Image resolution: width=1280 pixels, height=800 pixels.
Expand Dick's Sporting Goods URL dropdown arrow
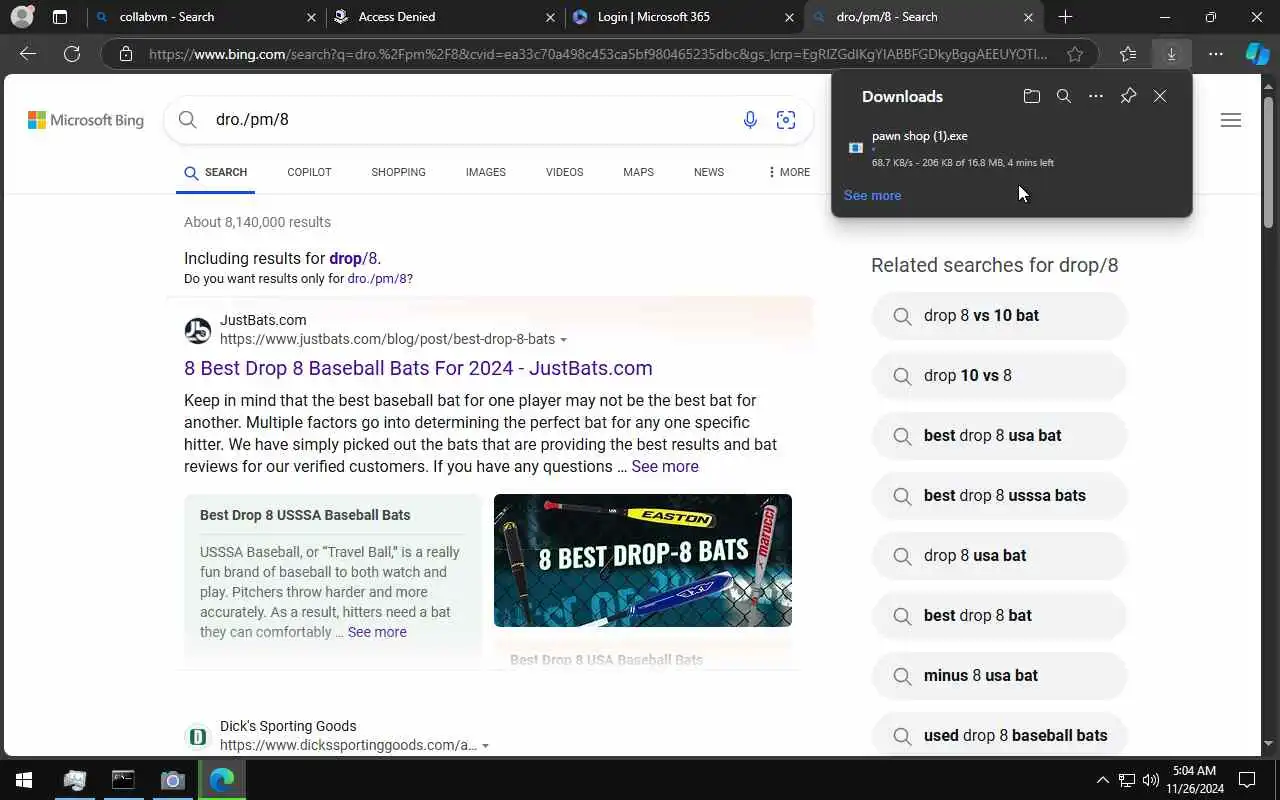[485, 746]
